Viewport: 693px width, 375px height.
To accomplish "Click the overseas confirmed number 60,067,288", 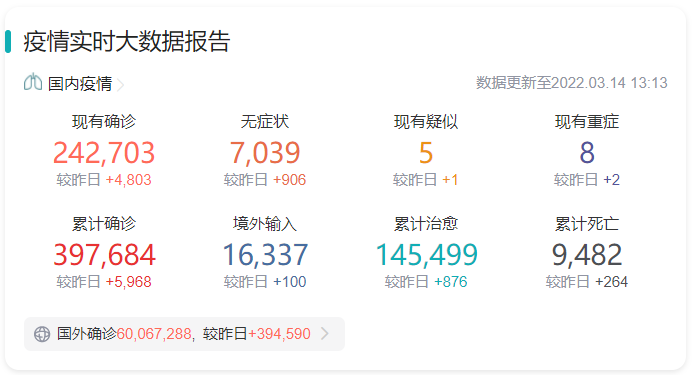I will (154, 334).
